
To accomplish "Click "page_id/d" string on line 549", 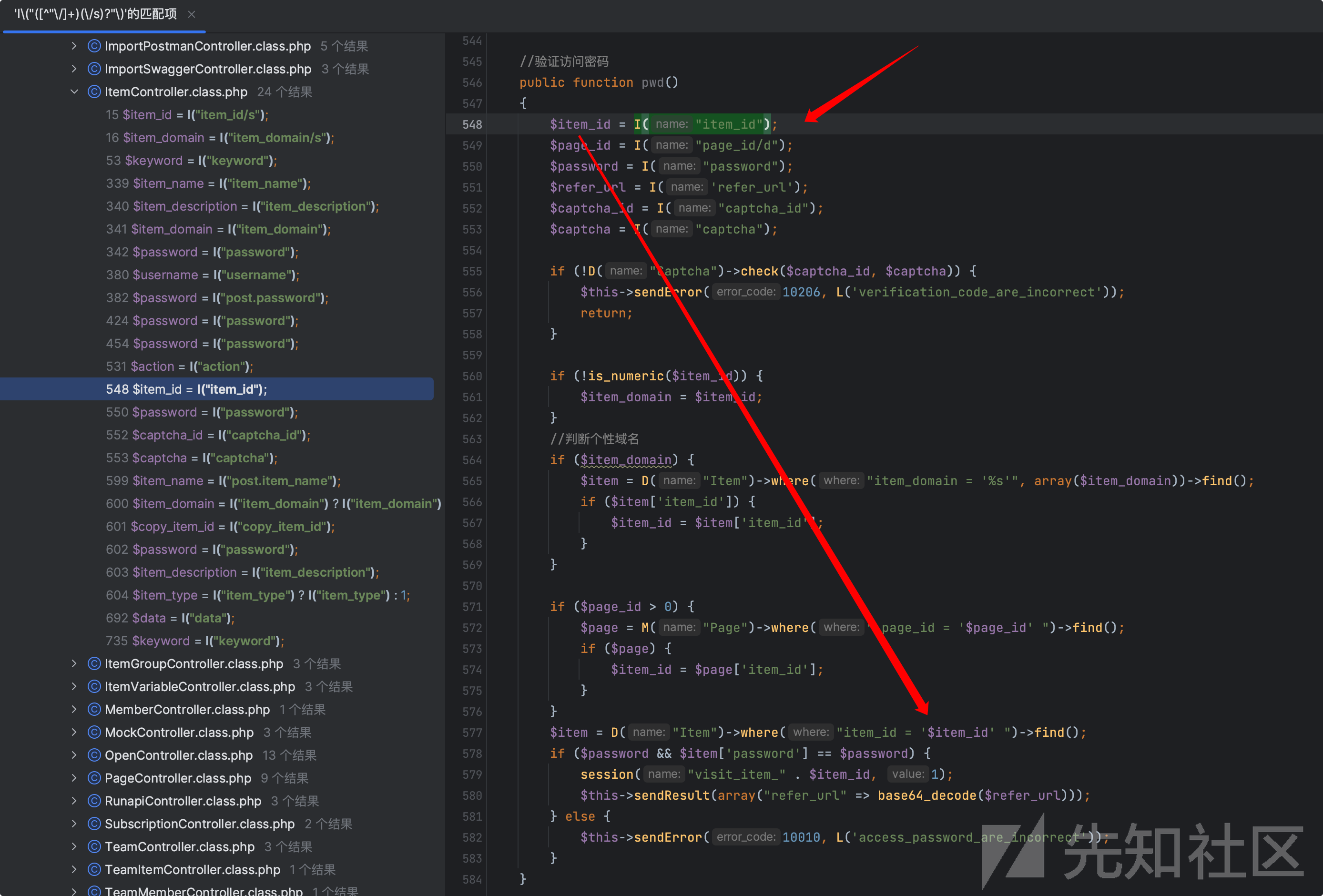I will (736, 145).
